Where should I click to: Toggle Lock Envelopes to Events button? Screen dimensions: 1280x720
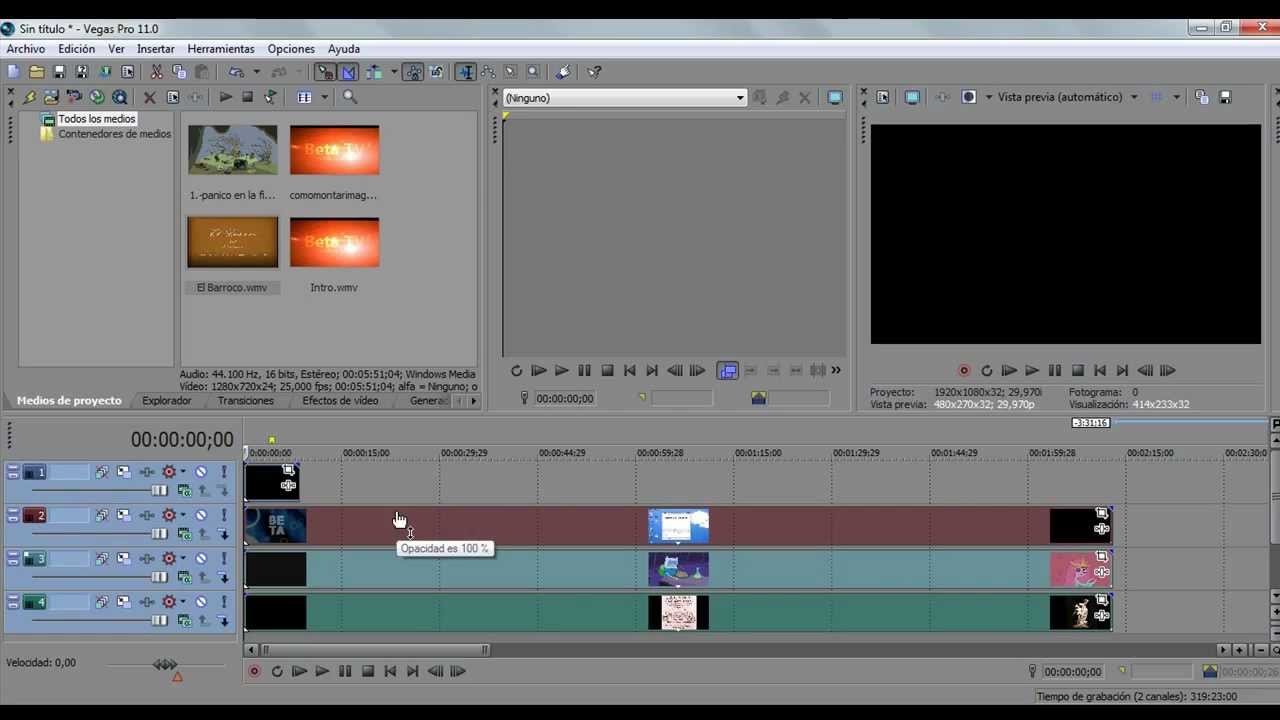pyautogui.click(x=414, y=72)
